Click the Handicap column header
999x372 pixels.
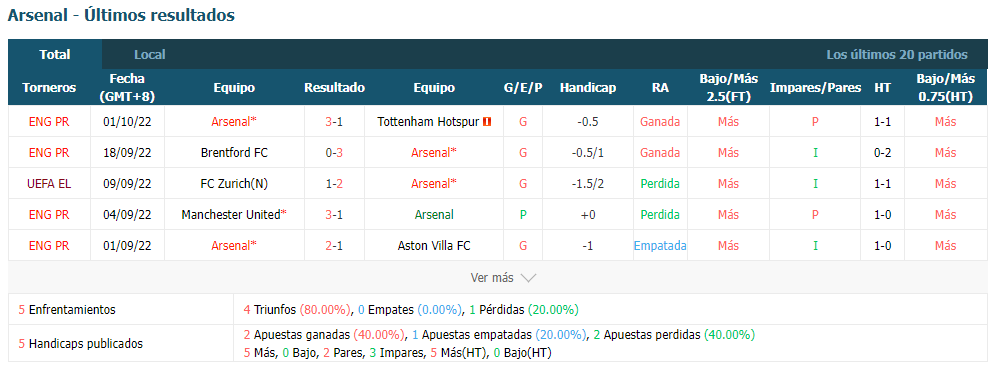pos(587,88)
